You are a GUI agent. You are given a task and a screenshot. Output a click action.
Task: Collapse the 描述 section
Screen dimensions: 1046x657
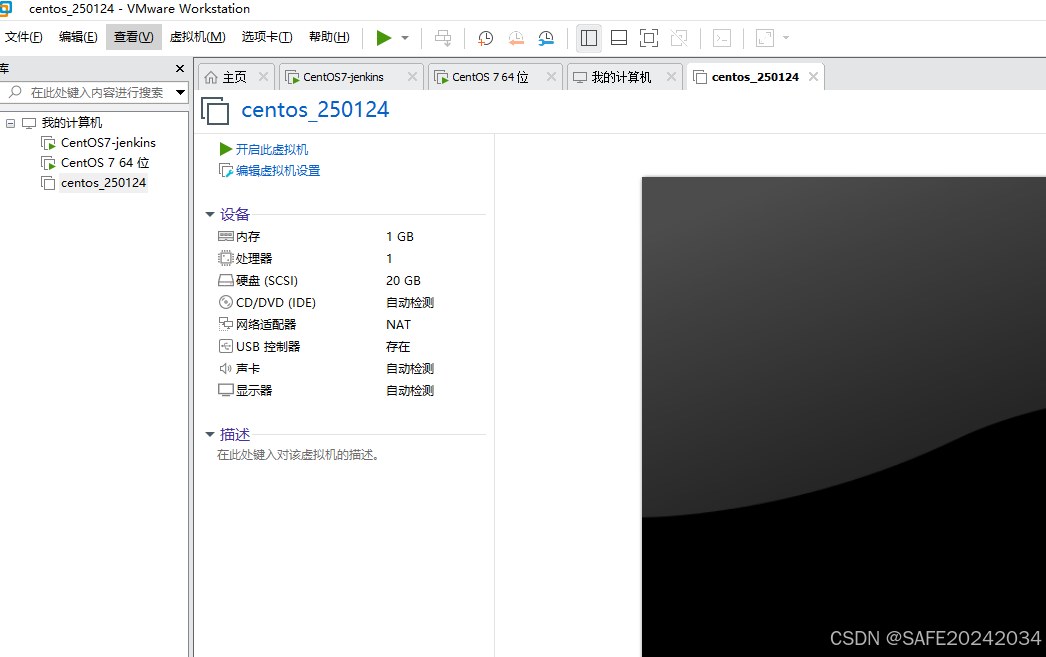[209, 435]
